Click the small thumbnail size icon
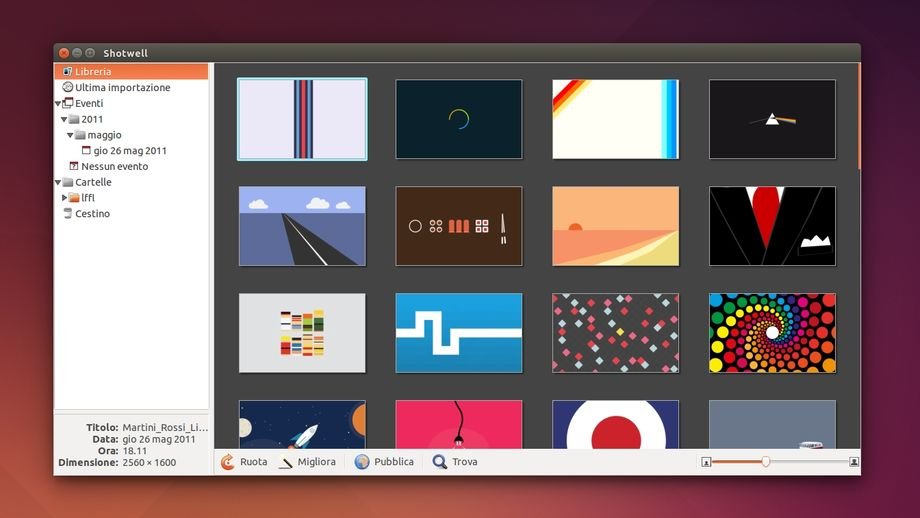Screen dimensions: 920x518 click(706, 462)
